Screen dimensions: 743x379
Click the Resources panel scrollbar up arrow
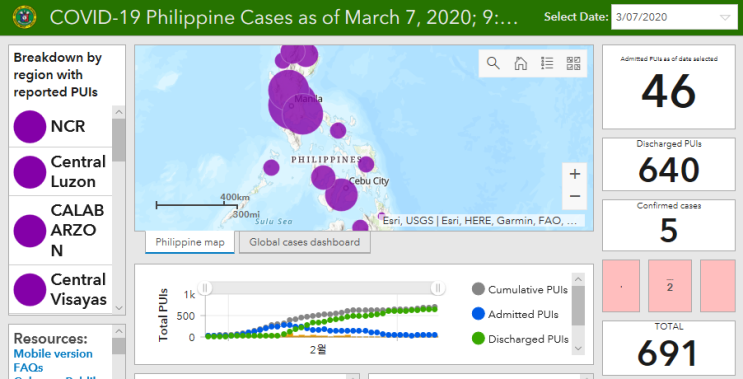[x=118, y=331]
